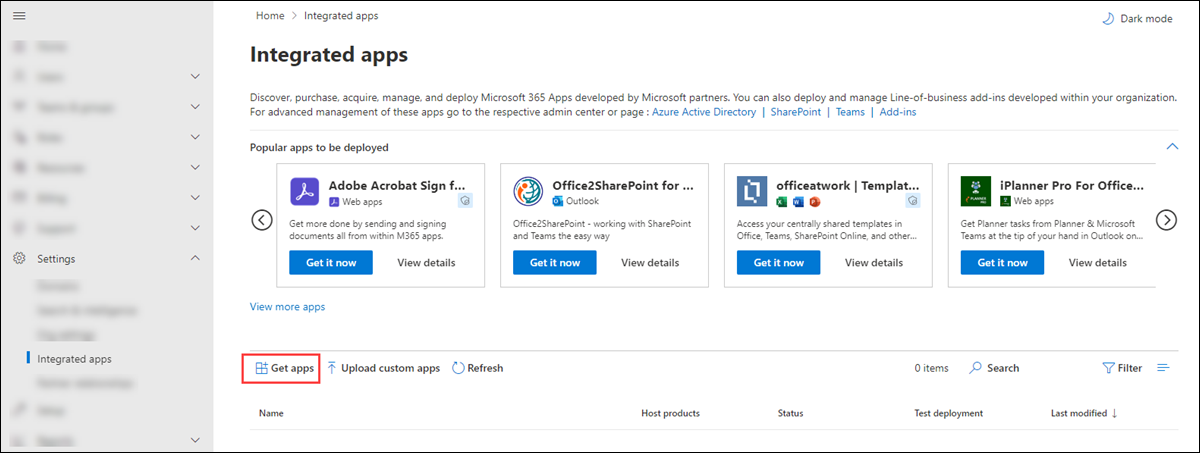Click the Office2SharePoint app icon

click(527, 191)
